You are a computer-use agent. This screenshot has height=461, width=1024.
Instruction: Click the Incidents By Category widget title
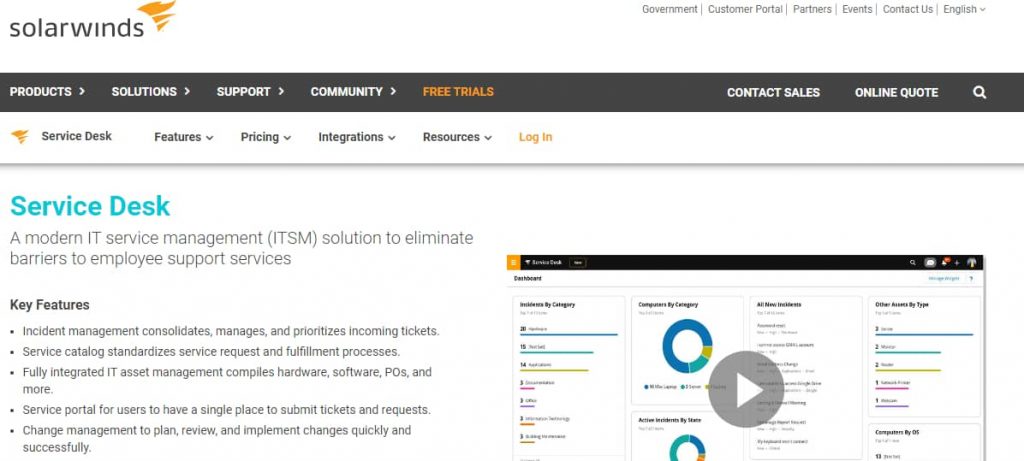[x=547, y=304]
